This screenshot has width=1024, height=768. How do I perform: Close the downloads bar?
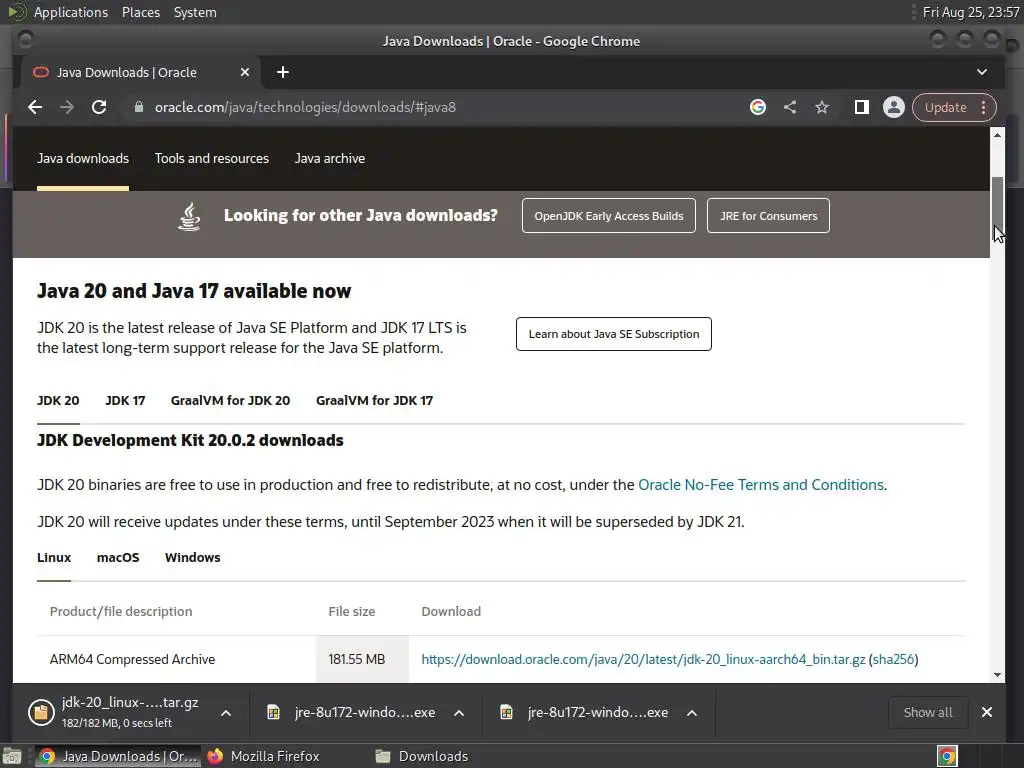click(987, 712)
